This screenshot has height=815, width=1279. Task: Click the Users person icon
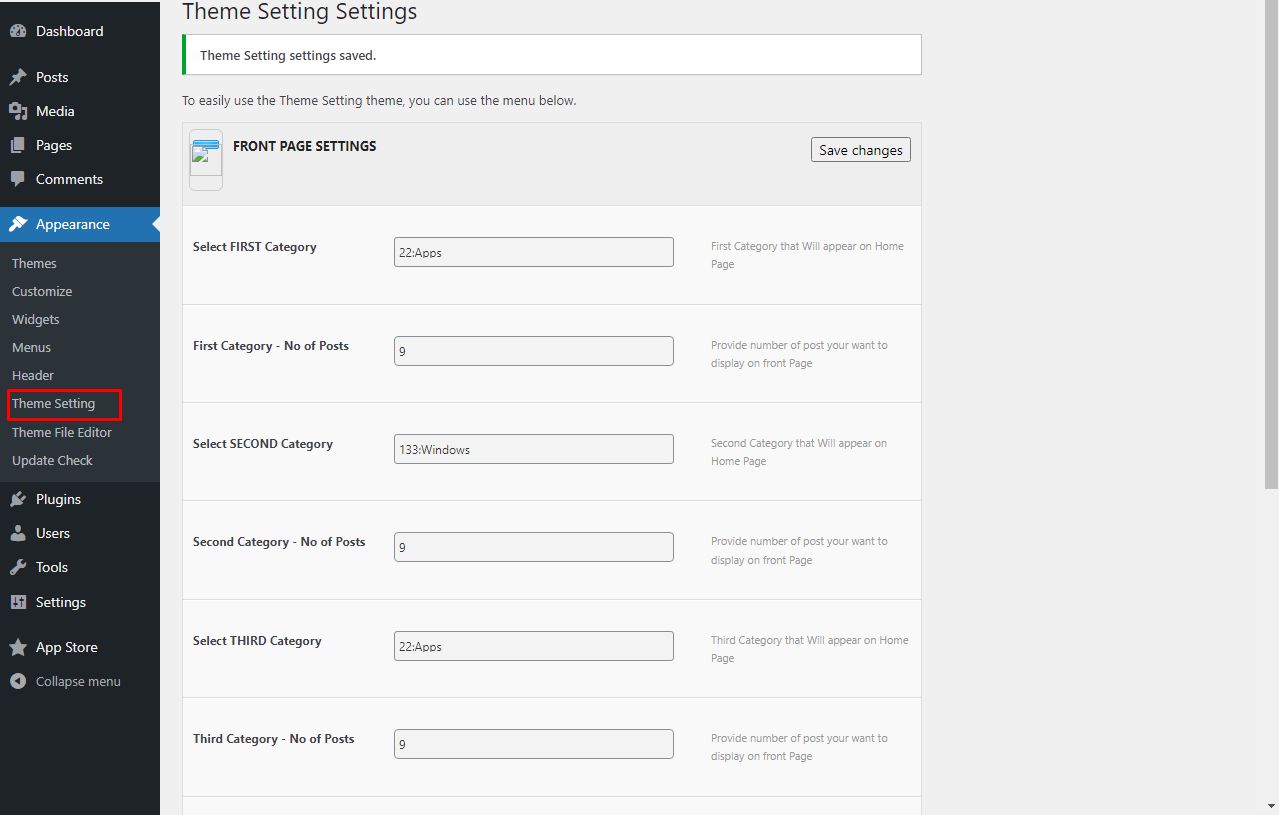pyautogui.click(x=18, y=533)
